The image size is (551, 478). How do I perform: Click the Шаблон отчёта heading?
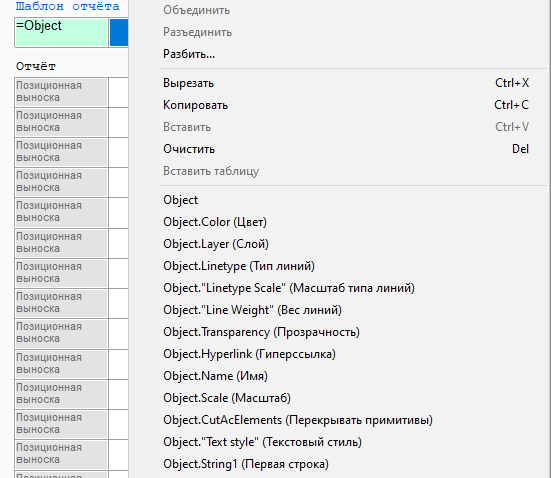[68, 6]
